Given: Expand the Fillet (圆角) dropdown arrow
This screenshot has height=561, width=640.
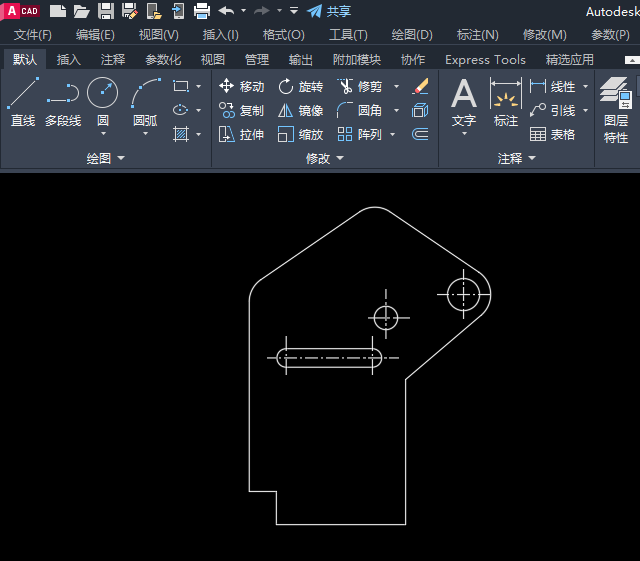Looking at the screenshot, I should coord(396,110).
